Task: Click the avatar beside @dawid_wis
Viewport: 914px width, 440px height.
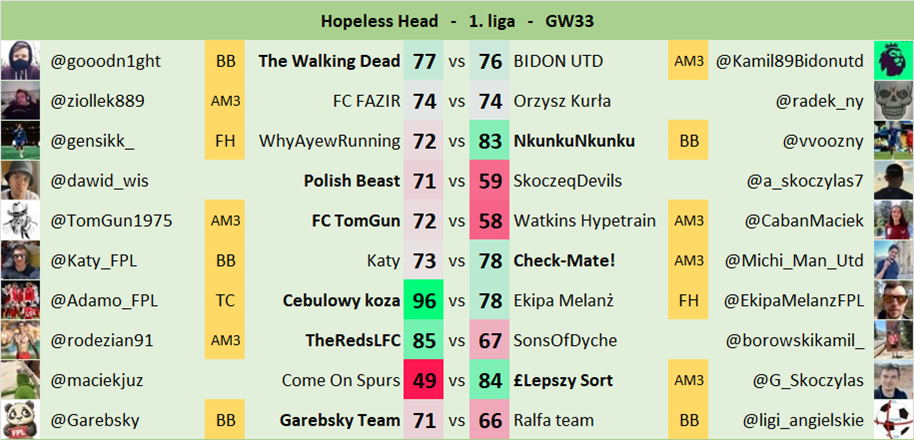Action: [20, 180]
